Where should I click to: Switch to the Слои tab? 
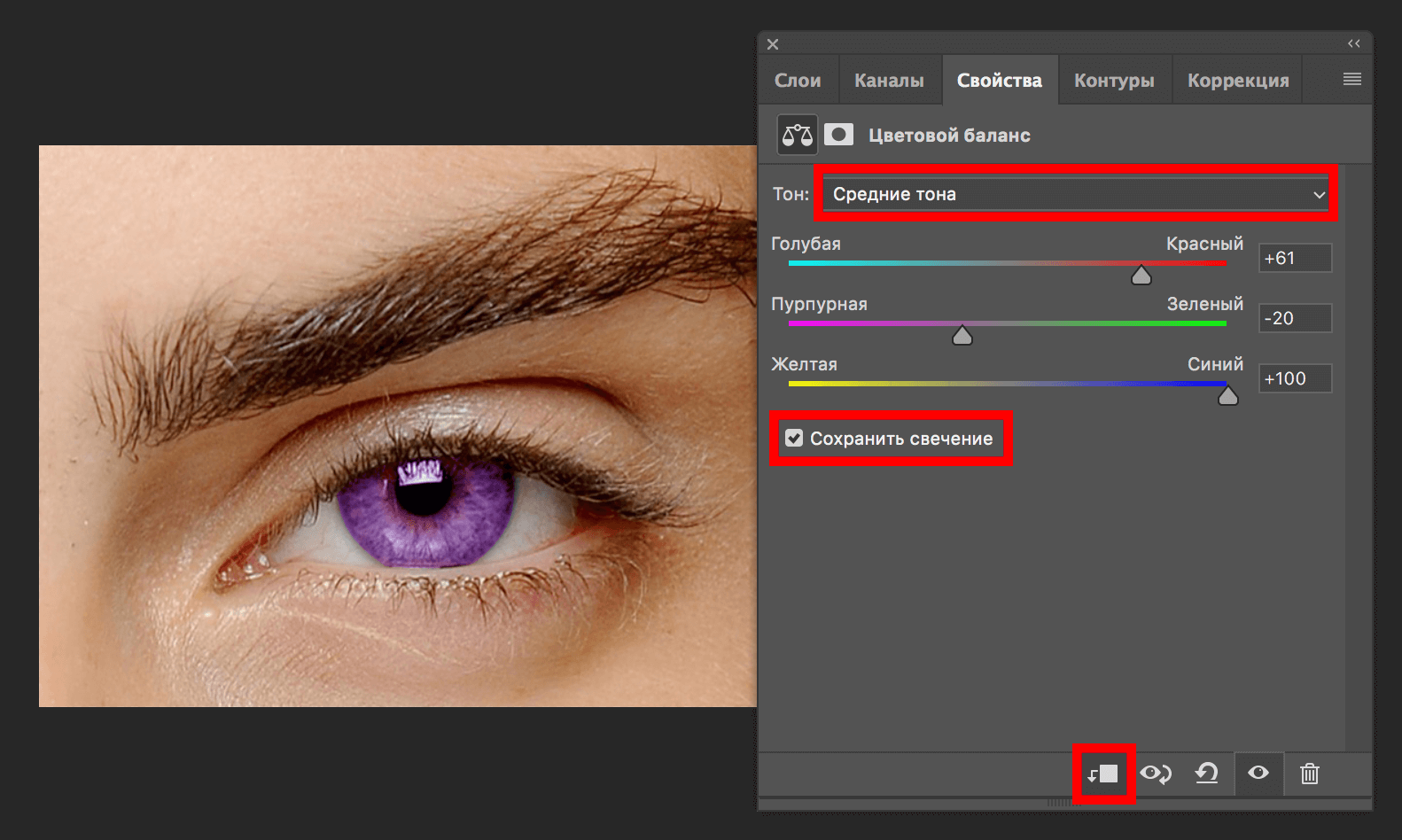pyautogui.click(x=798, y=81)
